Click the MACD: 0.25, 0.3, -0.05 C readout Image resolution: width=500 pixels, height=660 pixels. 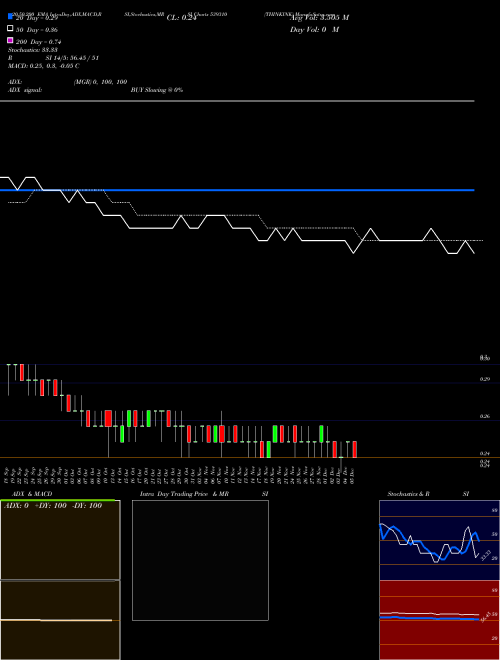click(x=43, y=66)
